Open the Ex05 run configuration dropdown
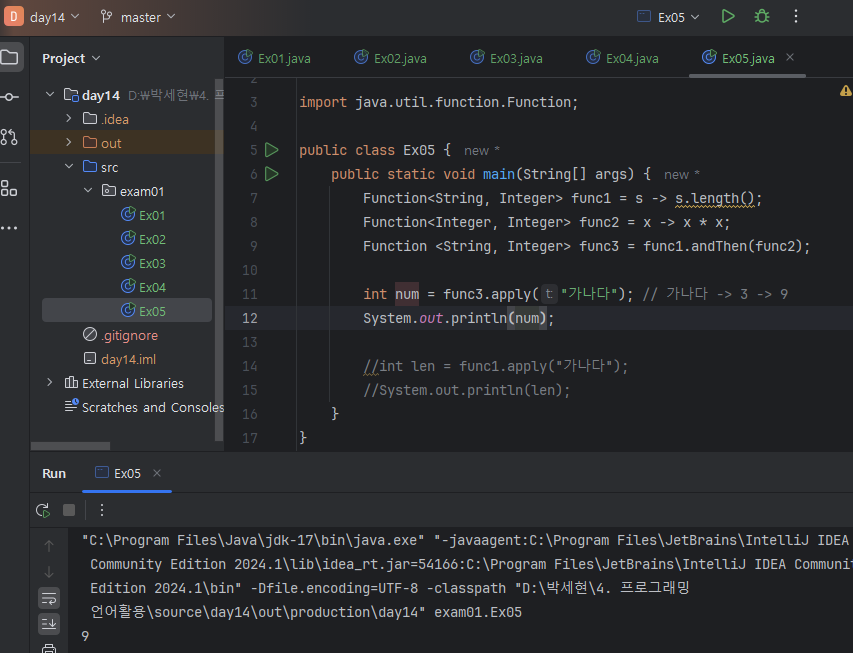 click(668, 17)
